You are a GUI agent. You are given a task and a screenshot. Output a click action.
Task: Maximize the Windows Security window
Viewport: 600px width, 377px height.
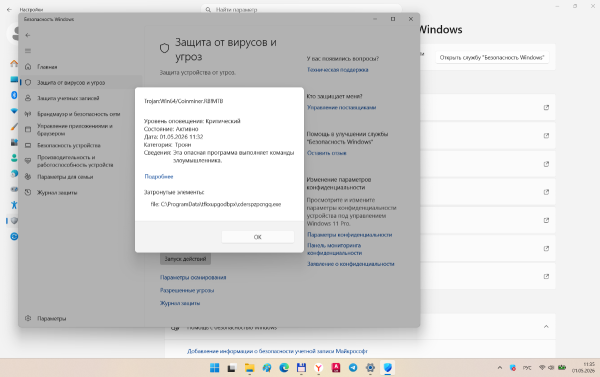pyautogui.click(x=393, y=19)
